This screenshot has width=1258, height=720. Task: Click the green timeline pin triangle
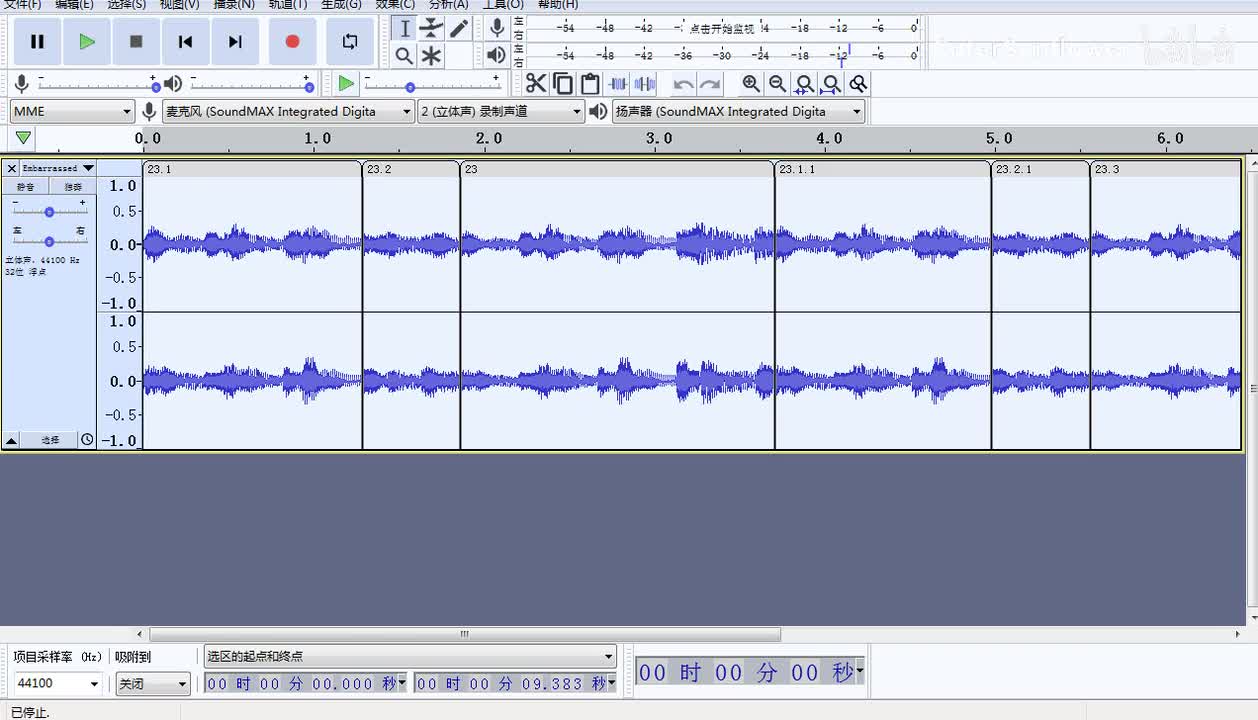click(23, 138)
